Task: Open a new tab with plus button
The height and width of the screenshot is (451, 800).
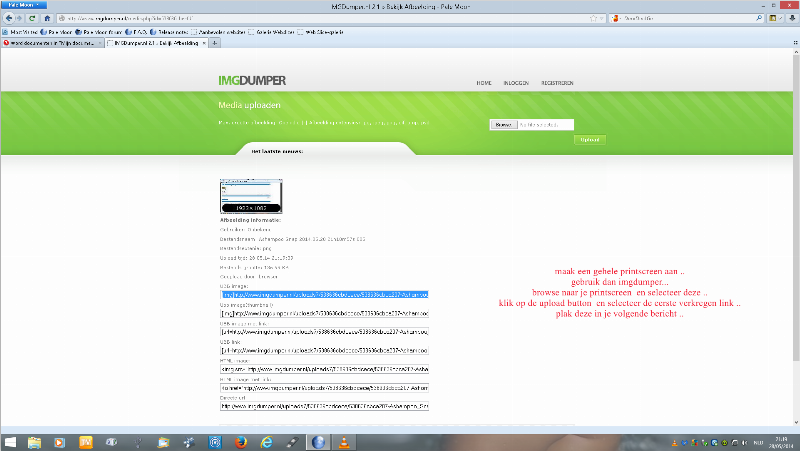Action: (x=215, y=43)
